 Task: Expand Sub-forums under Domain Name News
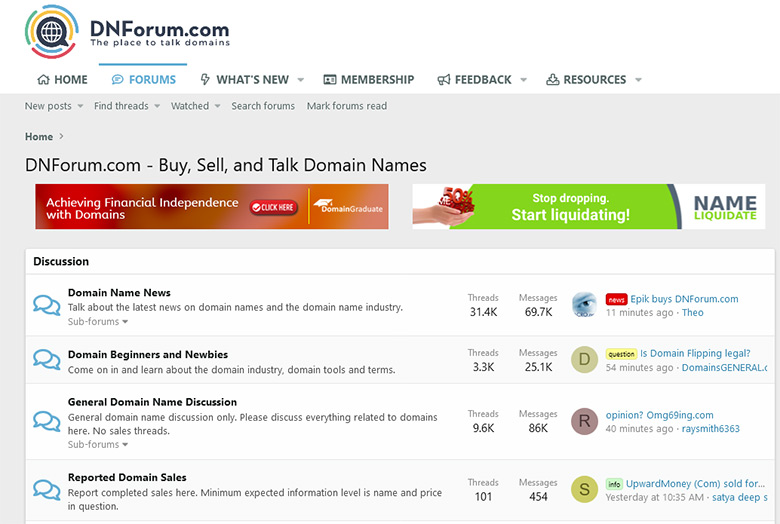pos(98,321)
